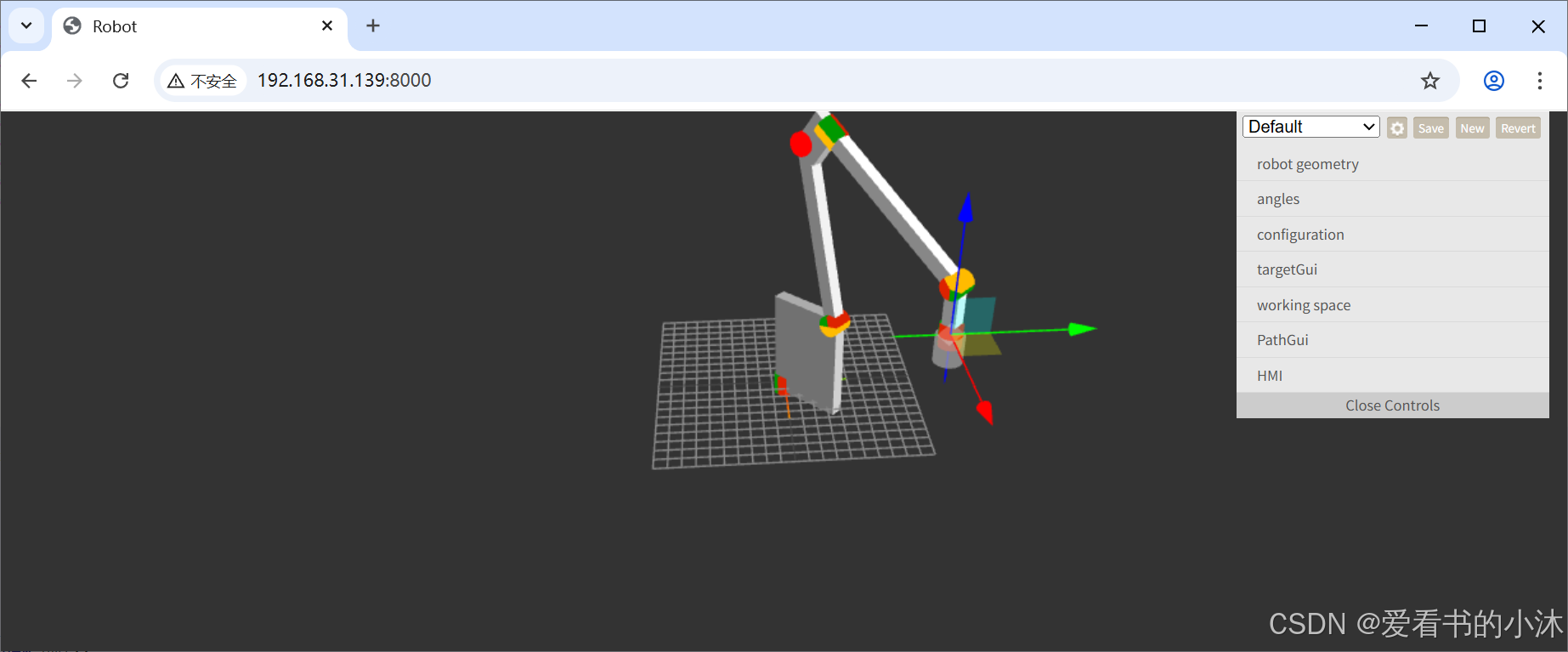The height and width of the screenshot is (652, 1568).
Task: Click the red X-axis arrow tip
Action: [985, 412]
